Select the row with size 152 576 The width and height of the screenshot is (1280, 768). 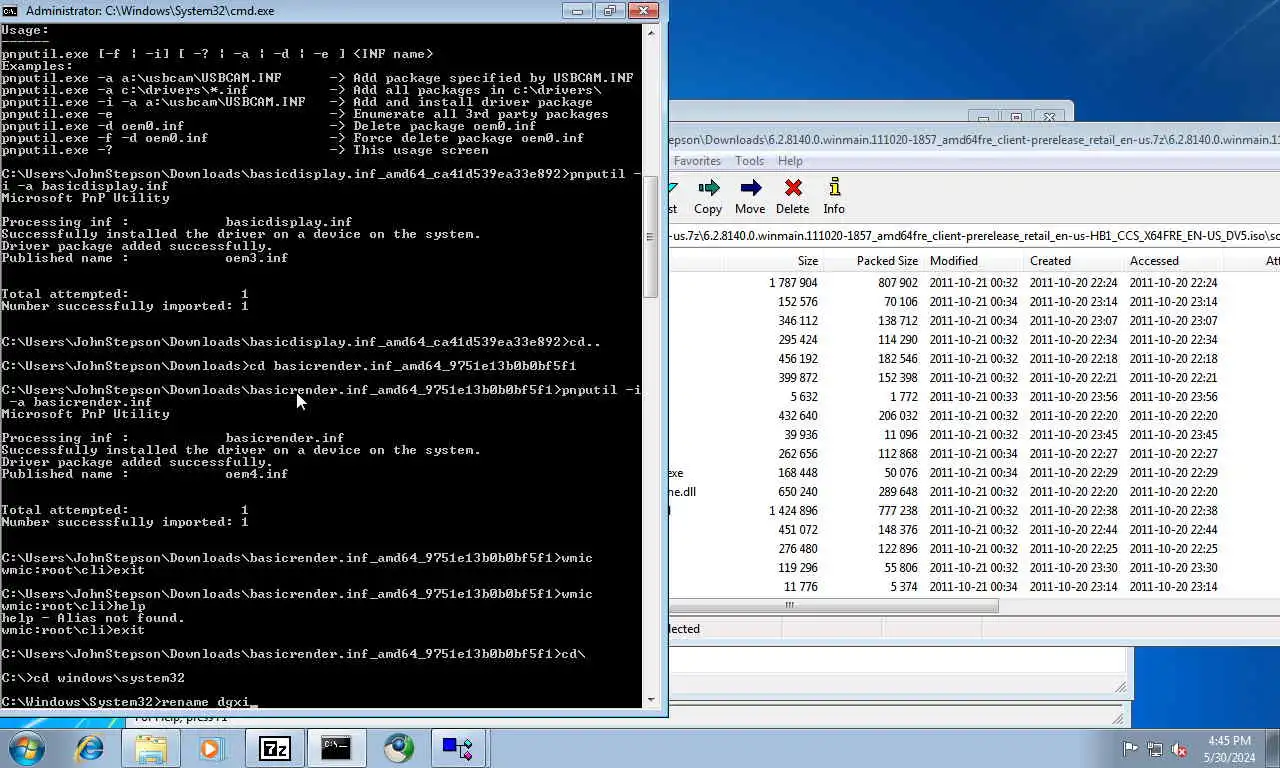(974, 302)
